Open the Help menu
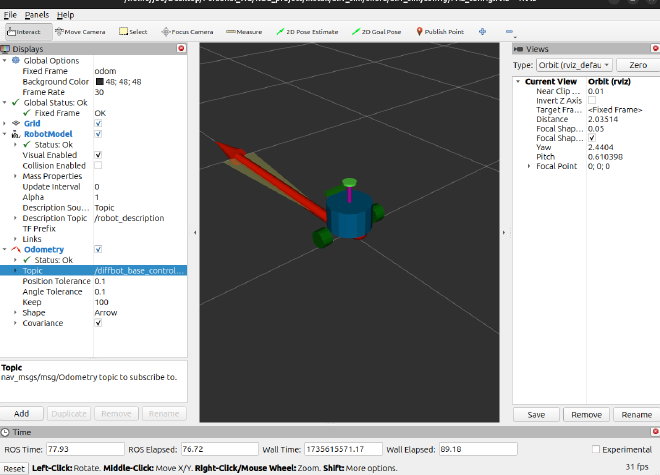 pyautogui.click(x=65, y=15)
